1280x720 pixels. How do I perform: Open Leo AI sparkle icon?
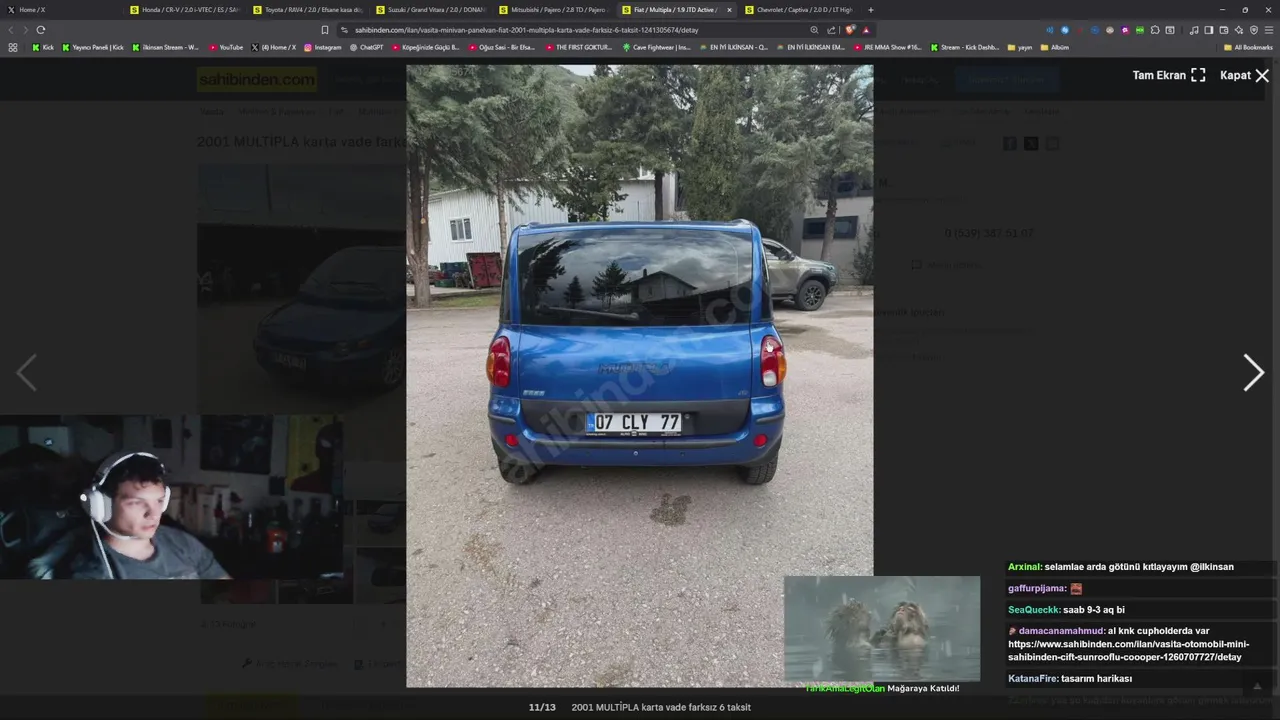point(1239,30)
